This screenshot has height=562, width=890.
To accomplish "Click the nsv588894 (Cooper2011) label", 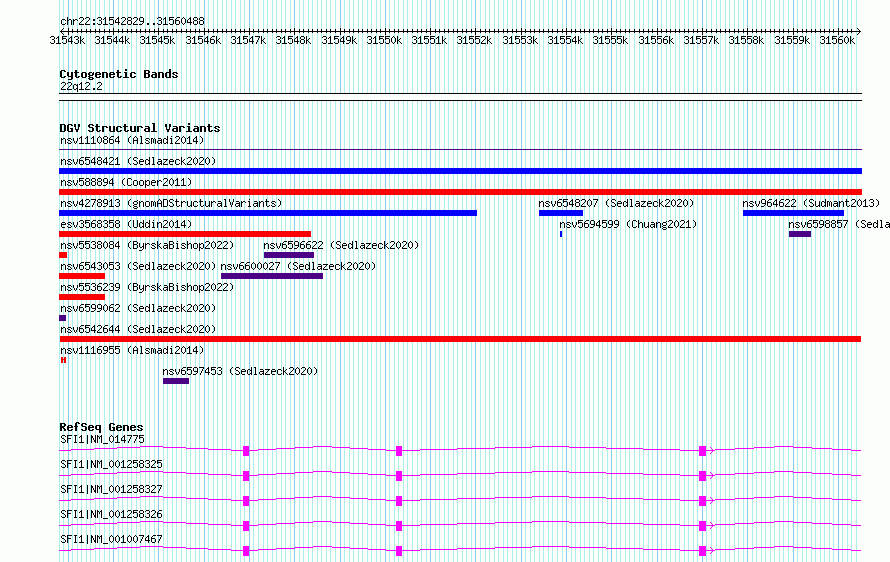I will (126, 182).
